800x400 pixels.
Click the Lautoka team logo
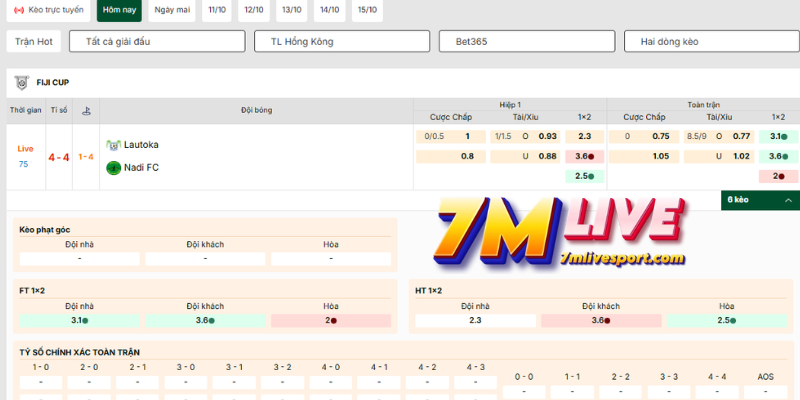click(x=113, y=145)
